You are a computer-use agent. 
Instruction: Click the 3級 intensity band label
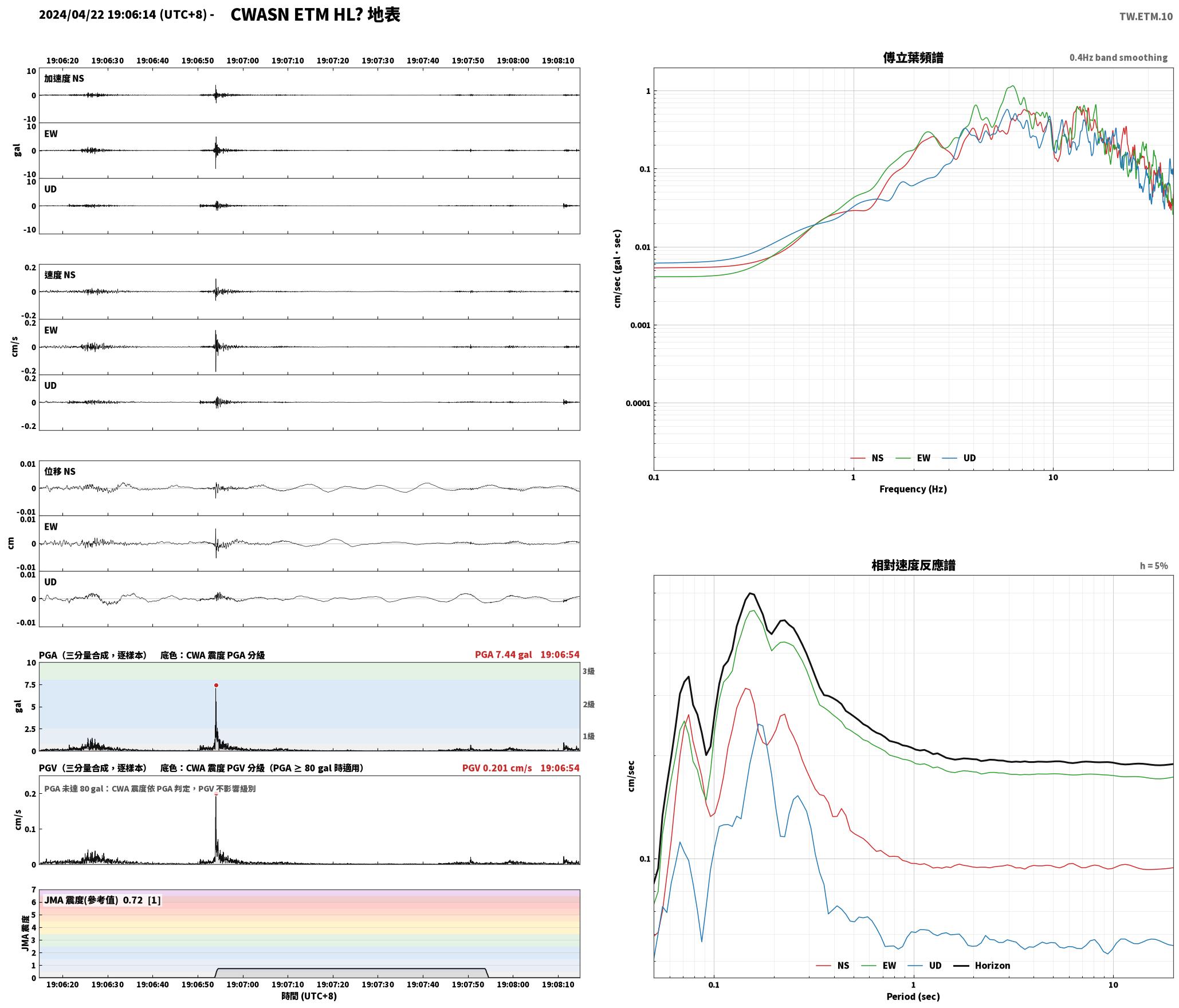tap(588, 671)
